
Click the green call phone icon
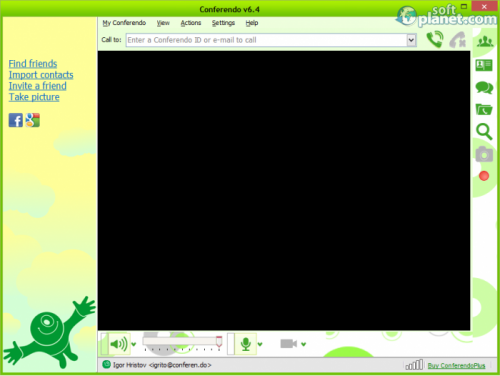pos(435,39)
